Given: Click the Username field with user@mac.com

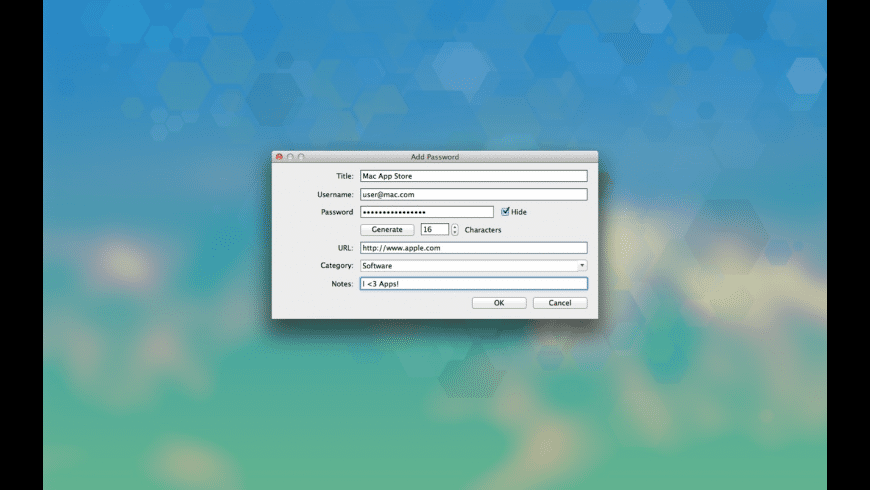Looking at the screenshot, I should tap(473, 194).
